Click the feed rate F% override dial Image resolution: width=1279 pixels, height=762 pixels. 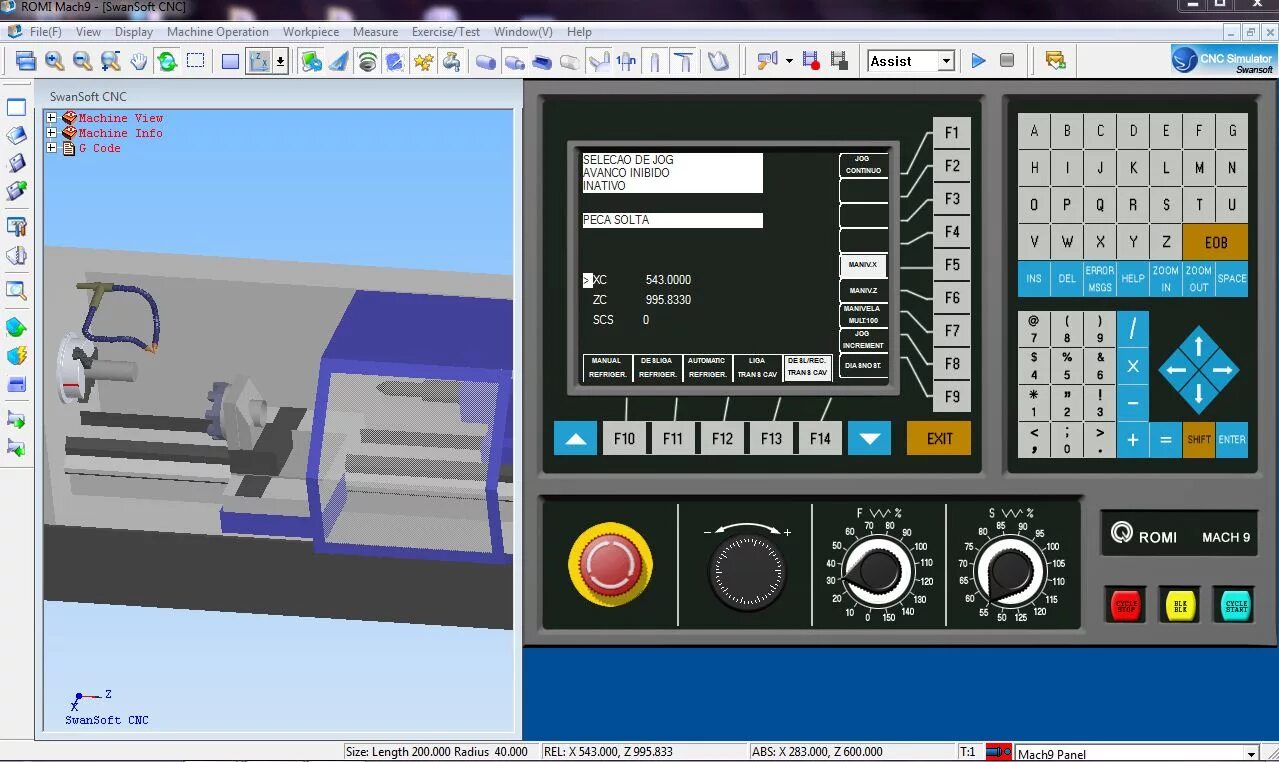tap(878, 571)
